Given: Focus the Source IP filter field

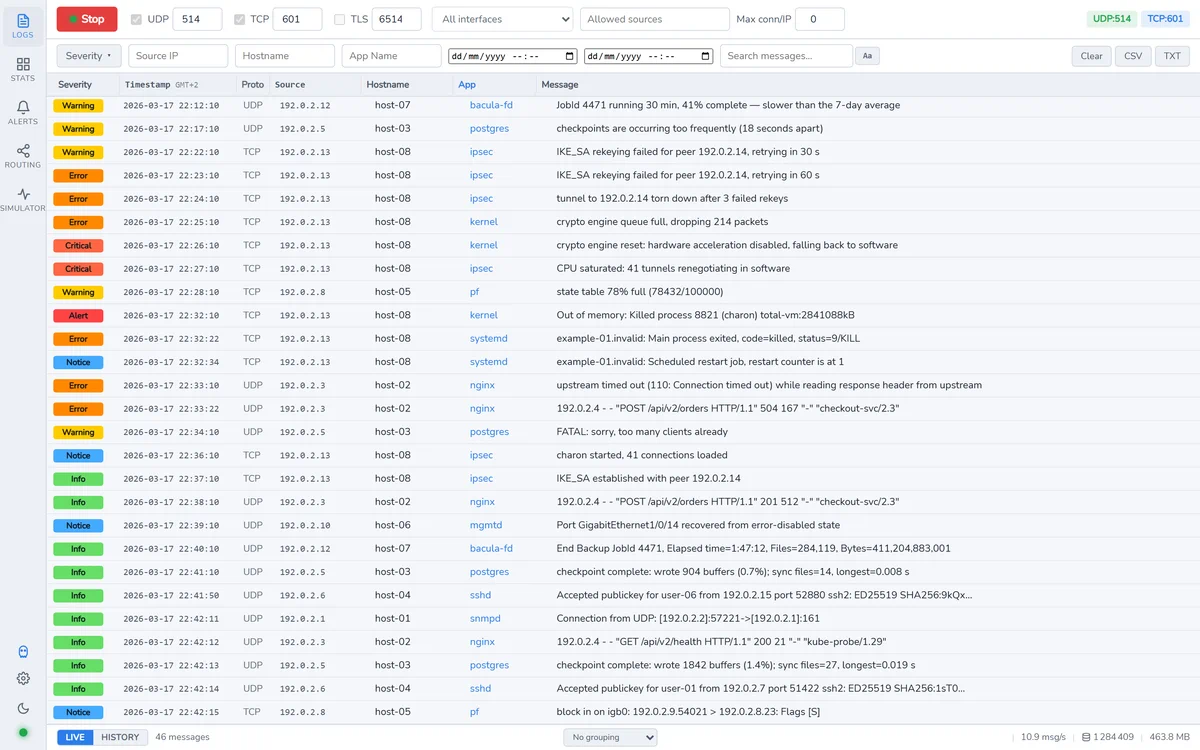Looking at the screenshot, I should point(178,56).
